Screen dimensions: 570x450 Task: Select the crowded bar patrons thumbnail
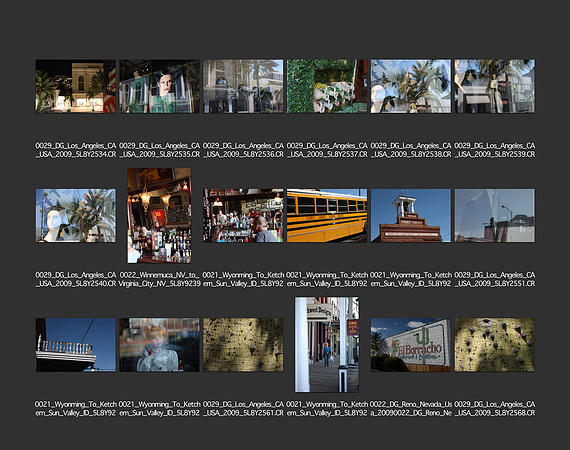click(x=243, y=216)
